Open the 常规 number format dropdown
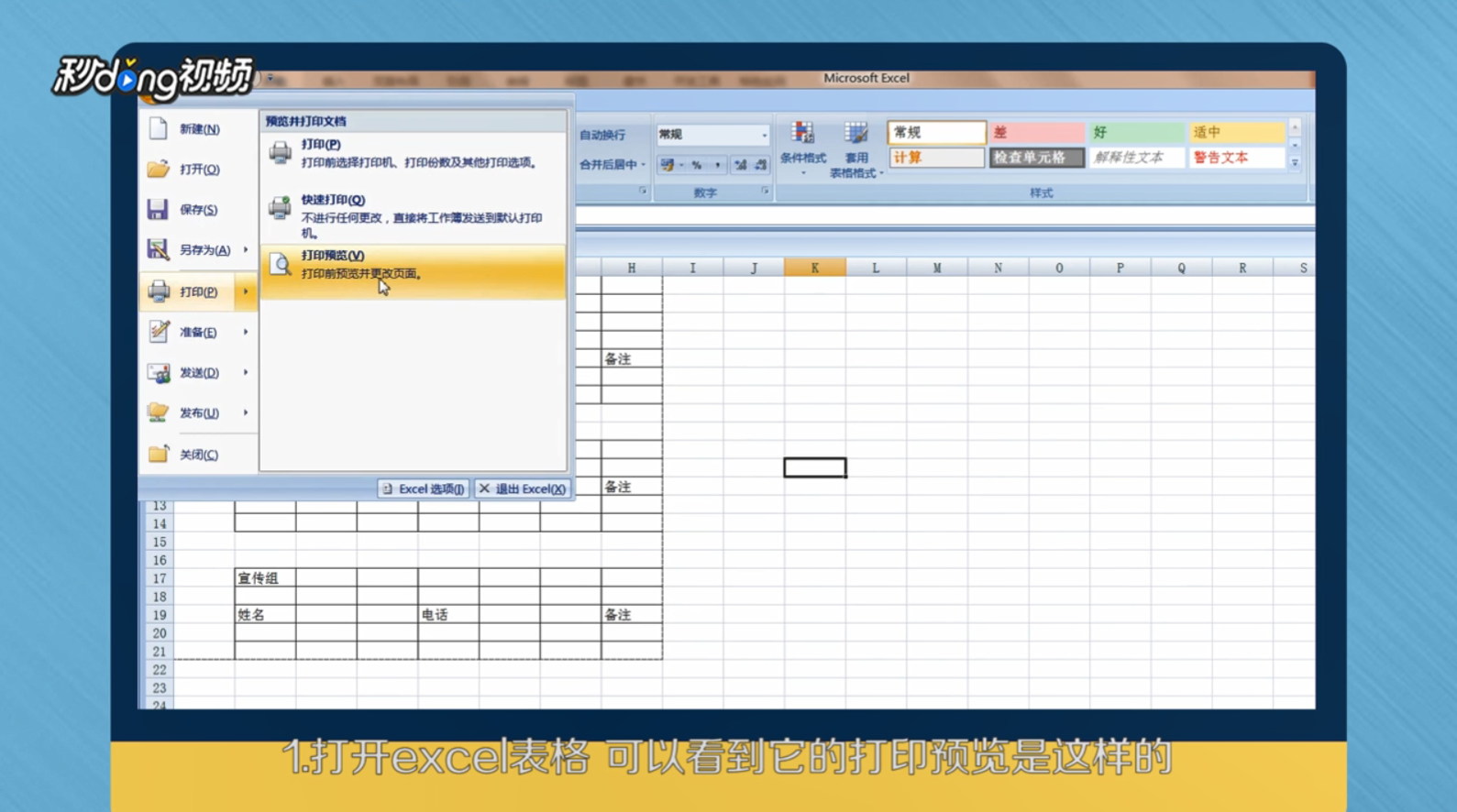The height and width of the screenshot is (812, 1457). point(764,135)
